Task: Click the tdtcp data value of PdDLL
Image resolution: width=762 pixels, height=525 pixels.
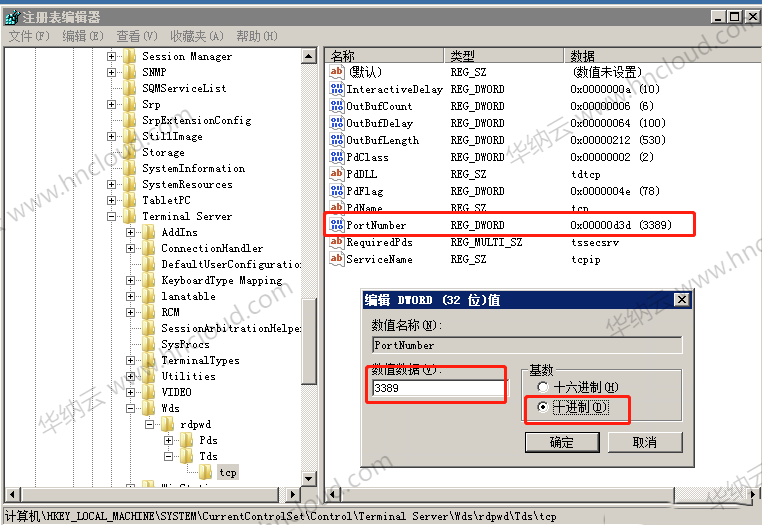Action: coord(586,174)
